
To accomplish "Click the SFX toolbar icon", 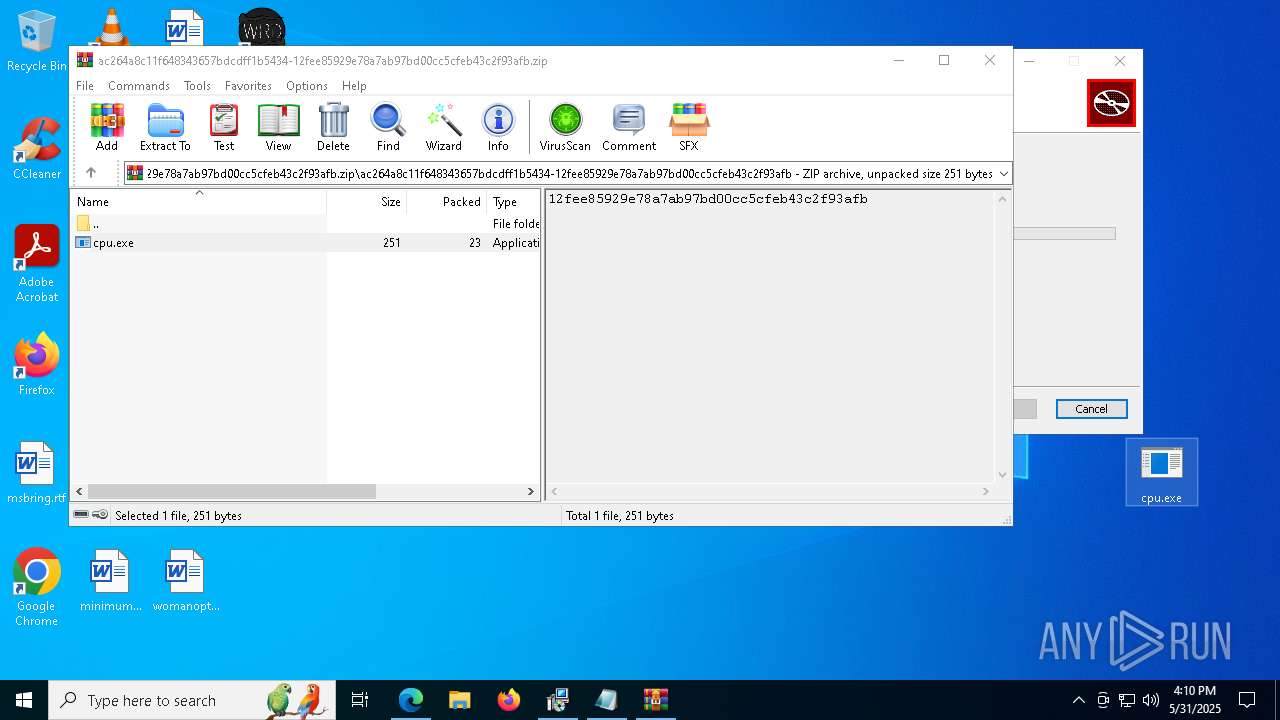I will (689, 127).
